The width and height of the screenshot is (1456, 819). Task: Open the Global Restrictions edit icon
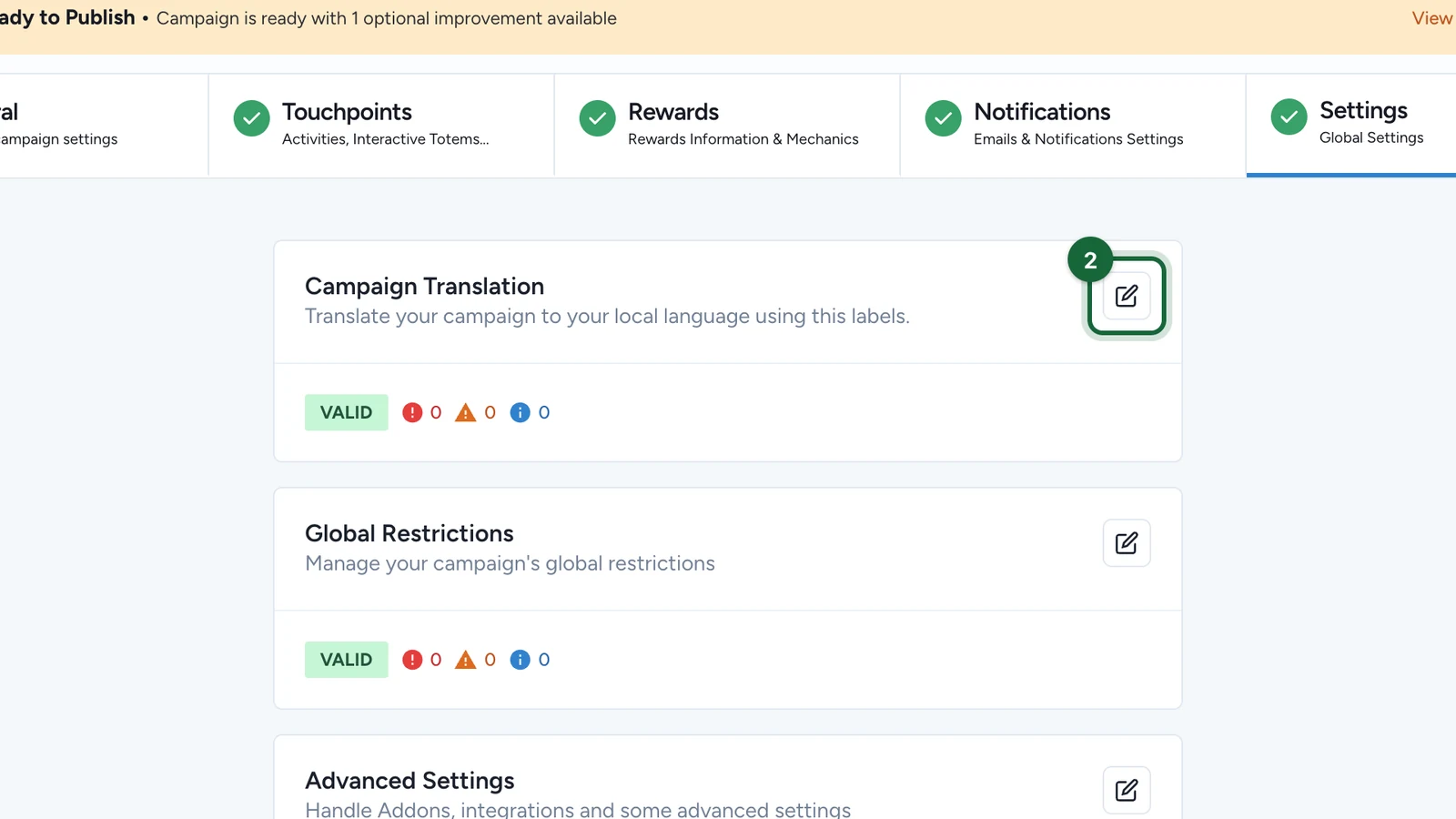click(x=1127, y=543)
